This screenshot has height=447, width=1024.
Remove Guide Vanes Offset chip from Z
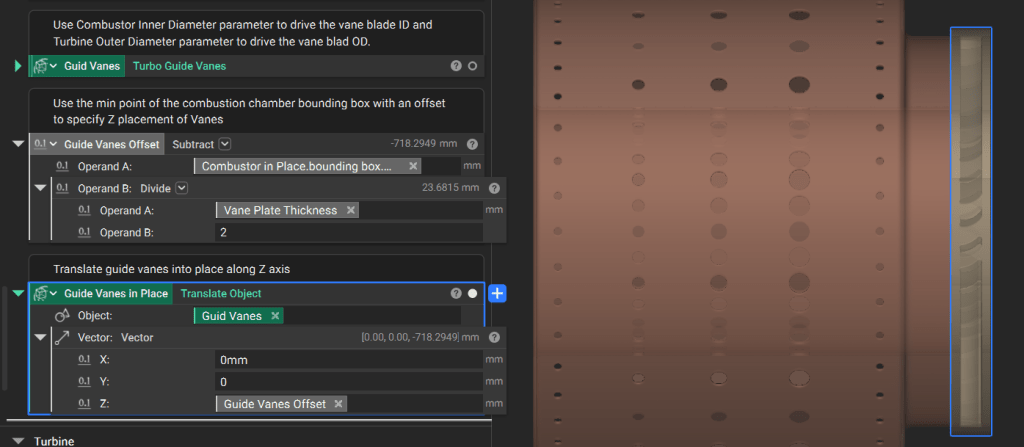coord(339,404)
